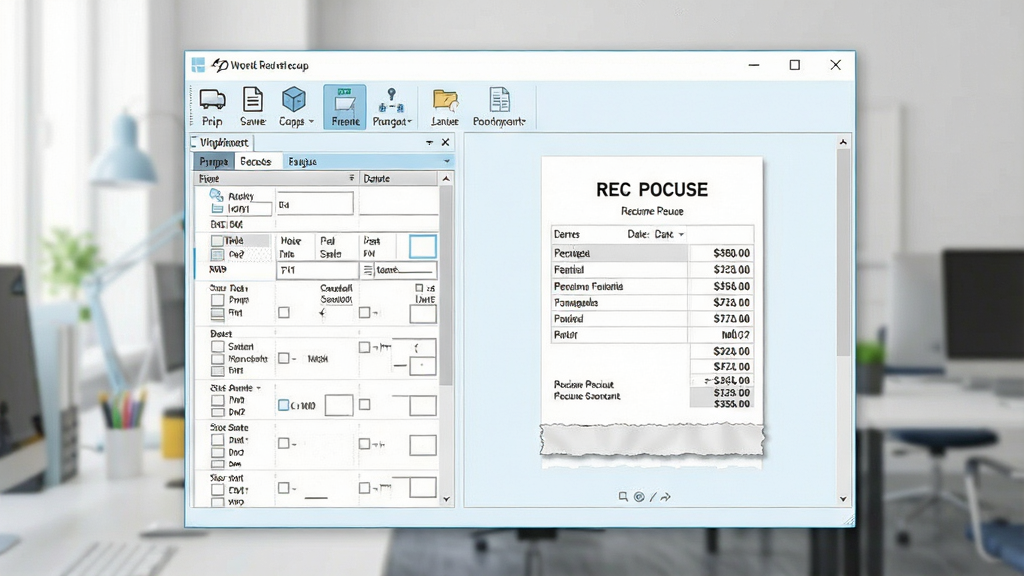Click the preview pane vertical scrollbar thumb

pos(843,252)
